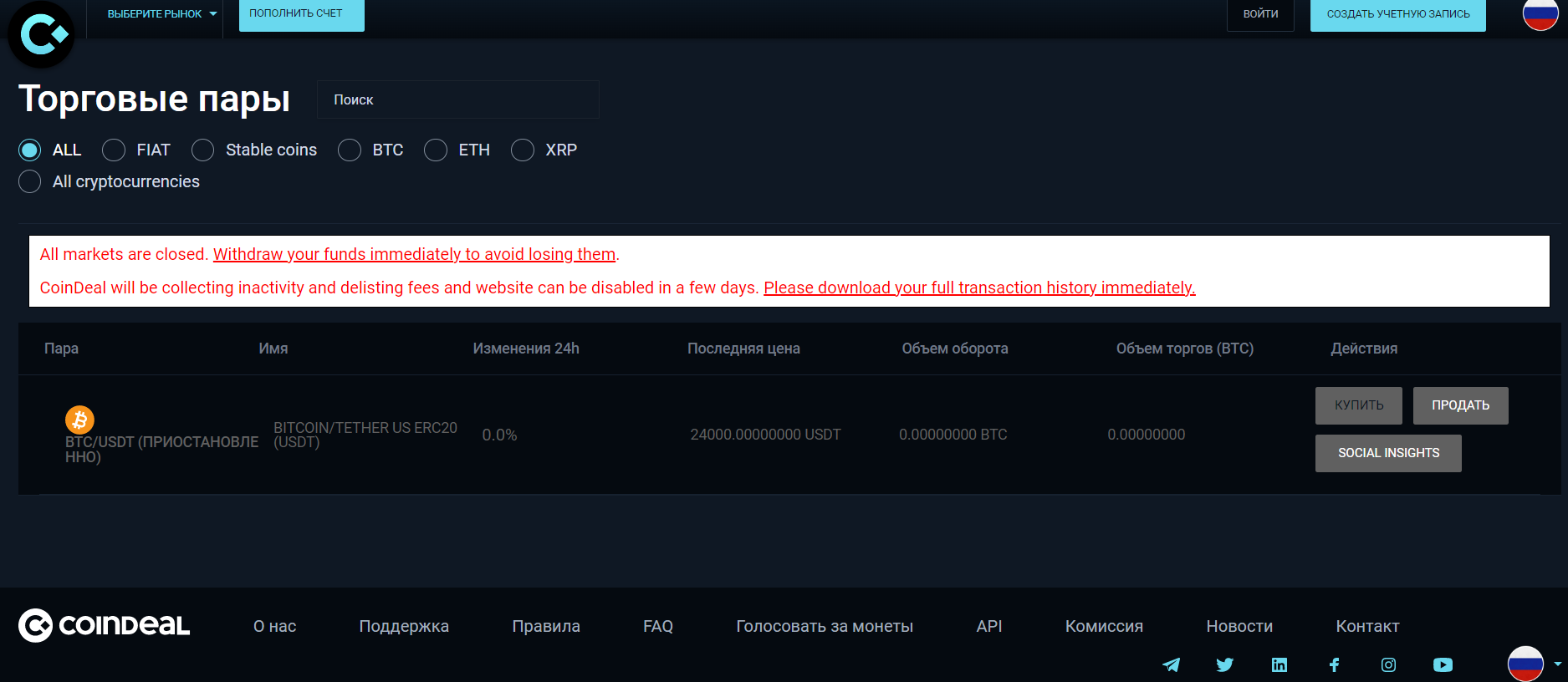Open the YouTube social icon

click(x=1443, y=665)
